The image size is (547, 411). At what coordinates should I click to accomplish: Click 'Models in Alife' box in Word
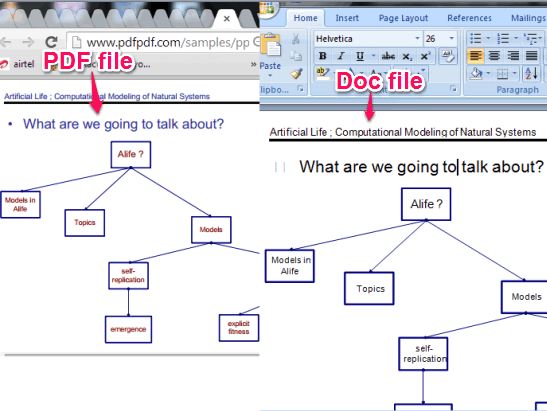[290, 266]
